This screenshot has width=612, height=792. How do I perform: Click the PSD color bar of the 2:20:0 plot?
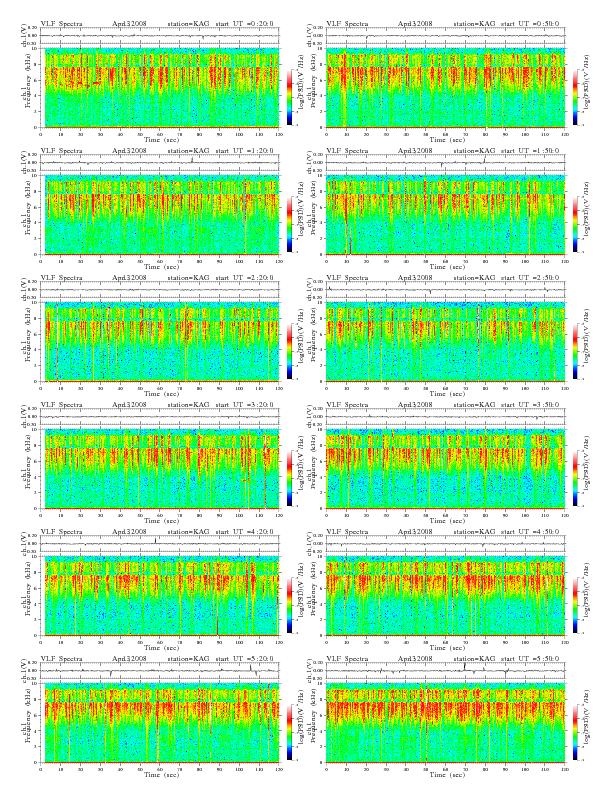289,351
